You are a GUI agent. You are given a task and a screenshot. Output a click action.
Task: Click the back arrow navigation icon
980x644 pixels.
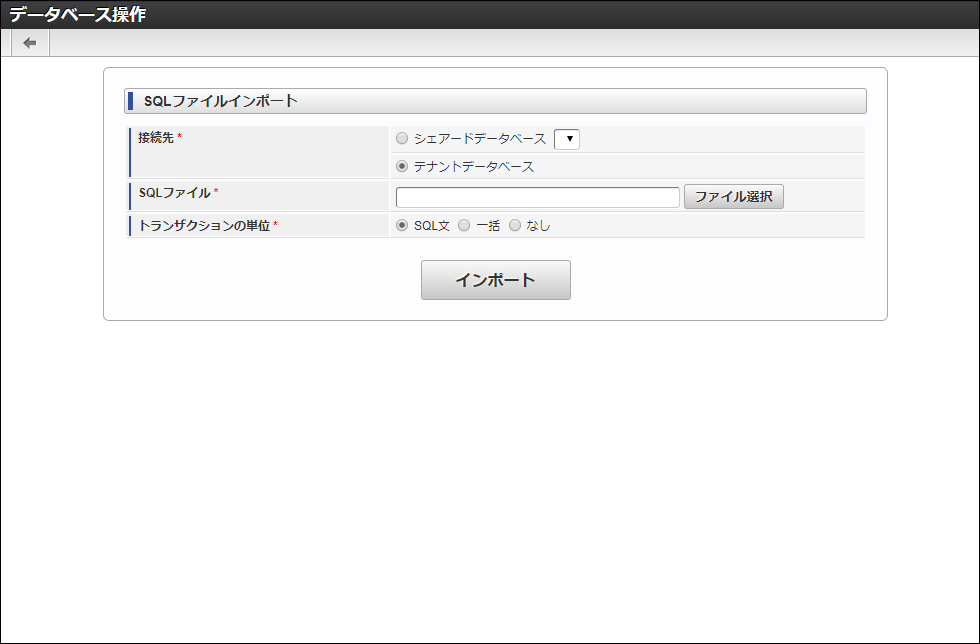click(x=28, y=42)
